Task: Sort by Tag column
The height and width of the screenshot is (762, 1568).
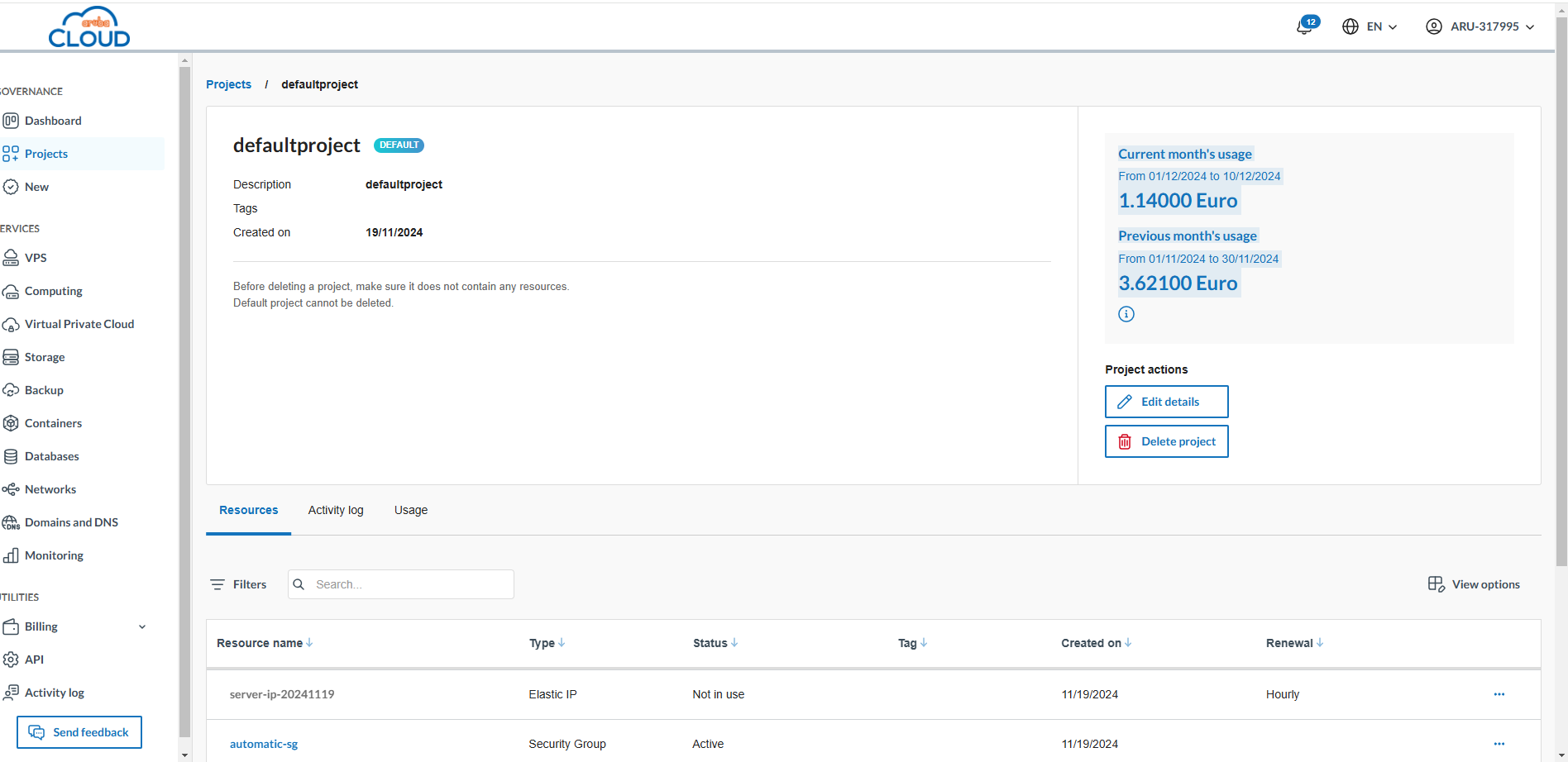Action: (x=913, y=643)
